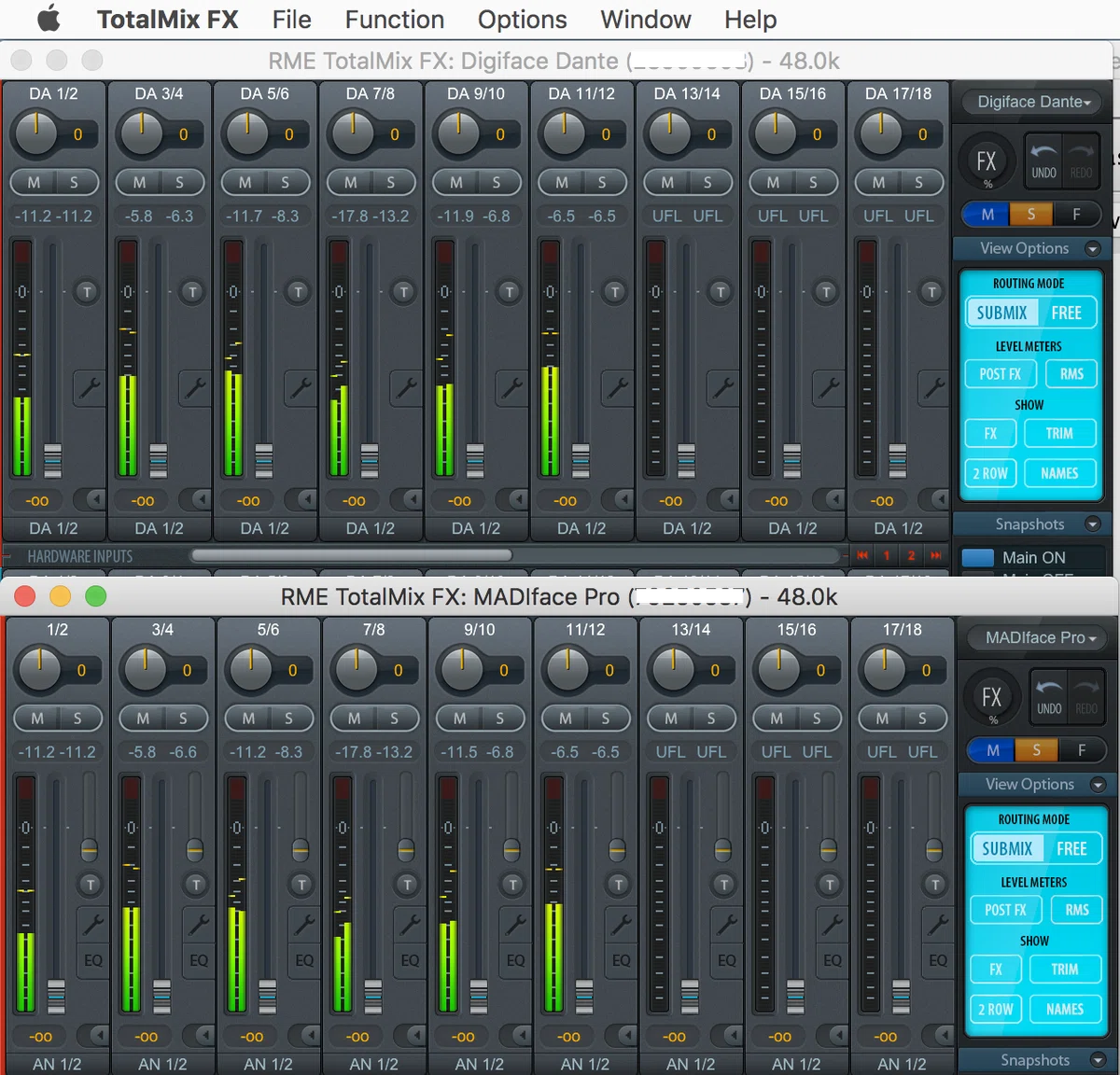Open settings wrench on DA 13/14 channel
Viewport: 1120px width, 1075px height.
coord(721,387)
